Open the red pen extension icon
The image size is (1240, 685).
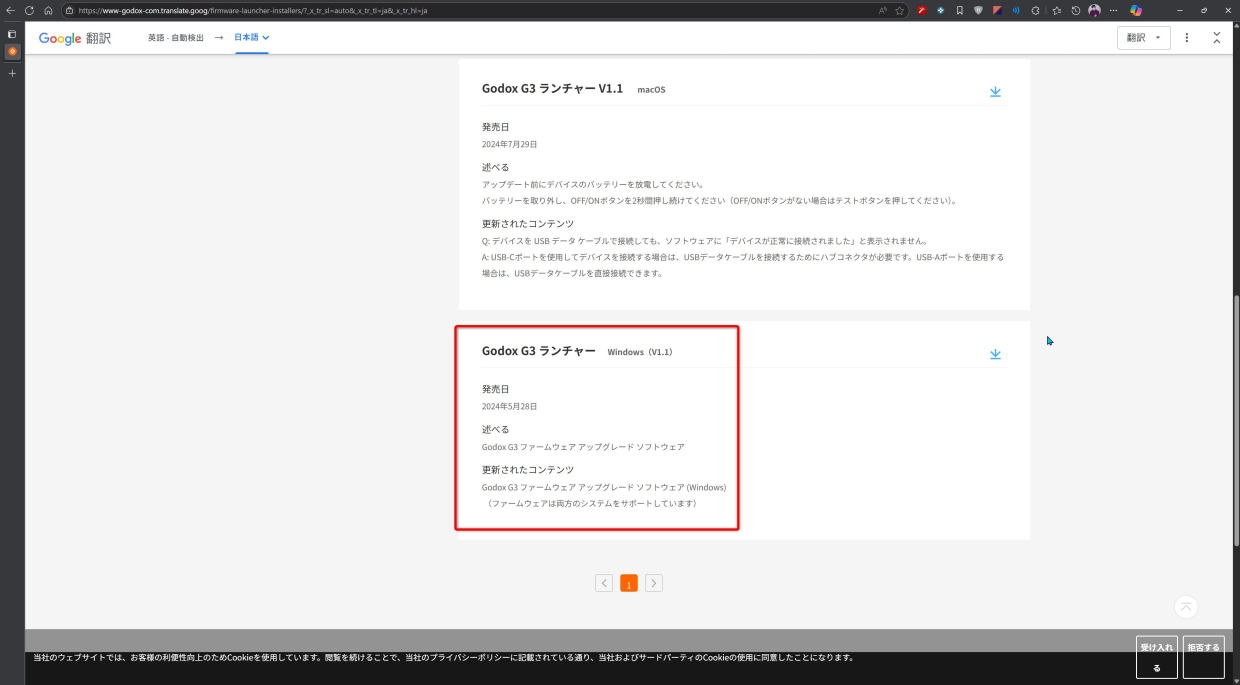click(x=922, y=10)
